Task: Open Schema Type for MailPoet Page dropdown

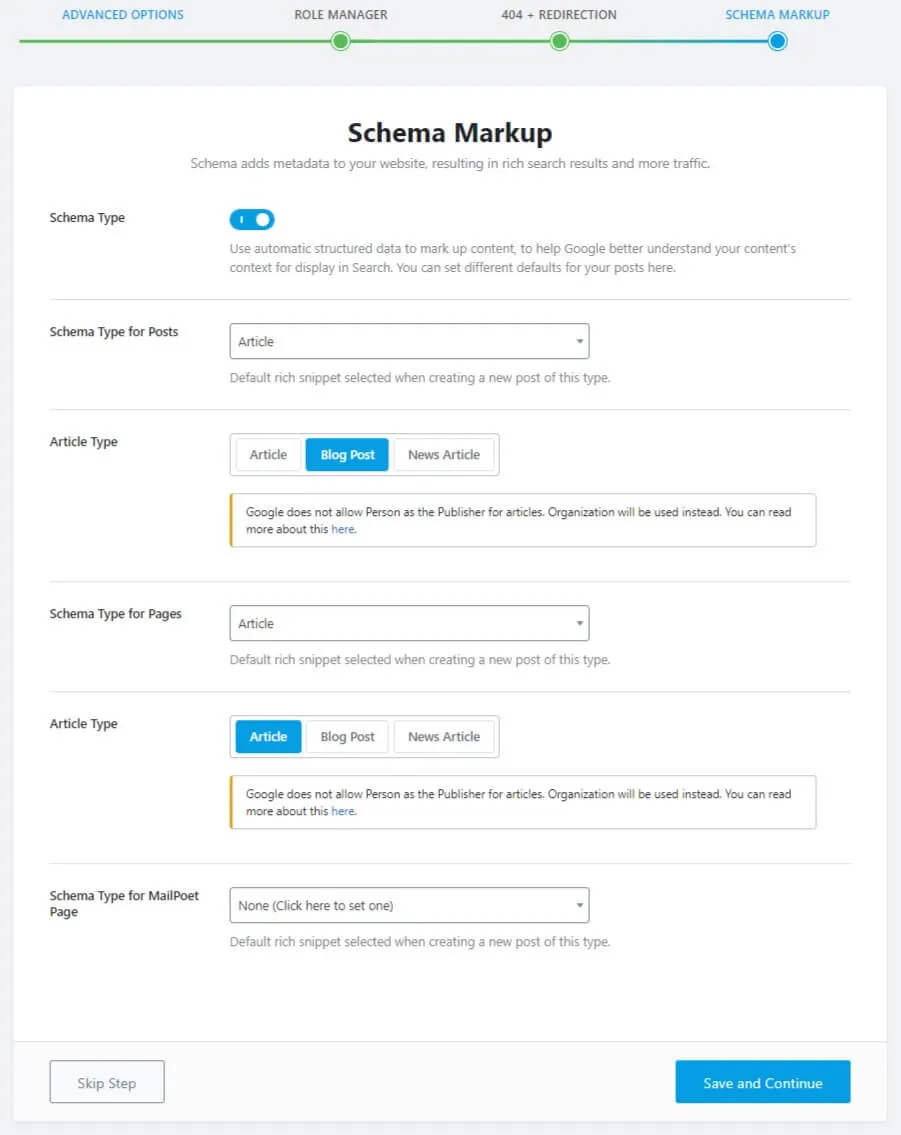Action: [409, 905]
